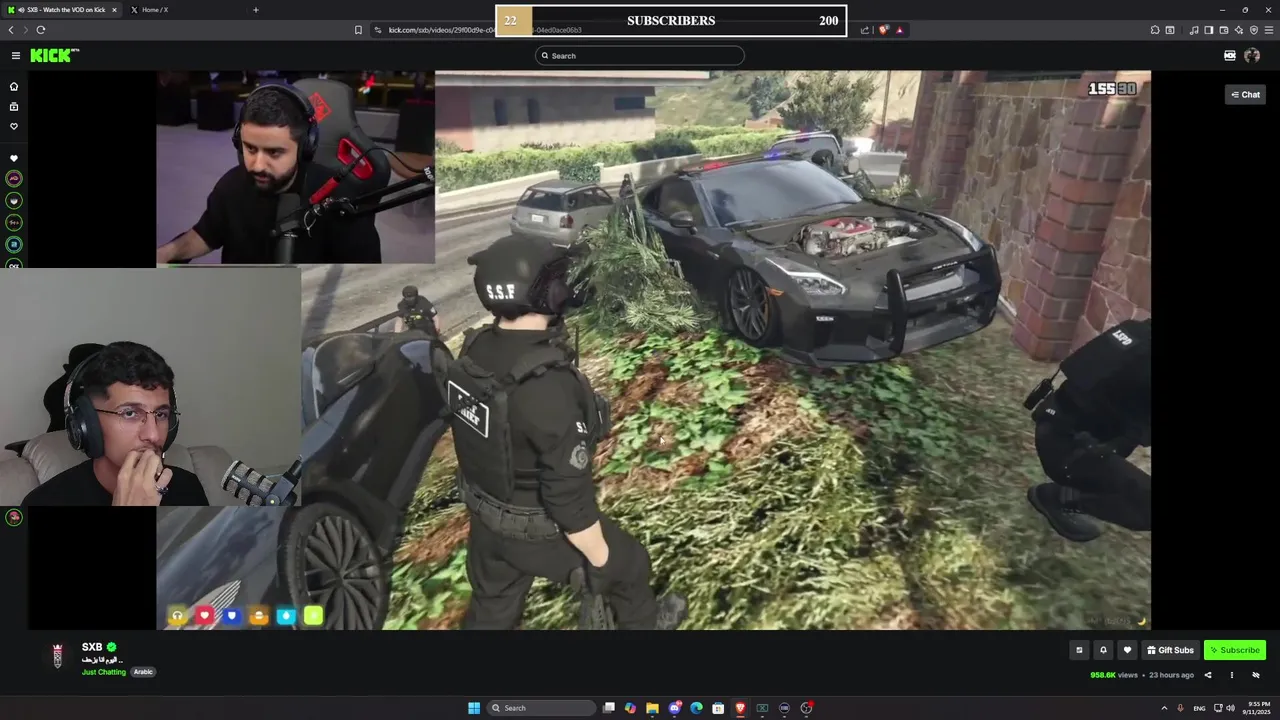Open a new browser tab
This screenshot has width=1280, height=720.
click(255, 10)
